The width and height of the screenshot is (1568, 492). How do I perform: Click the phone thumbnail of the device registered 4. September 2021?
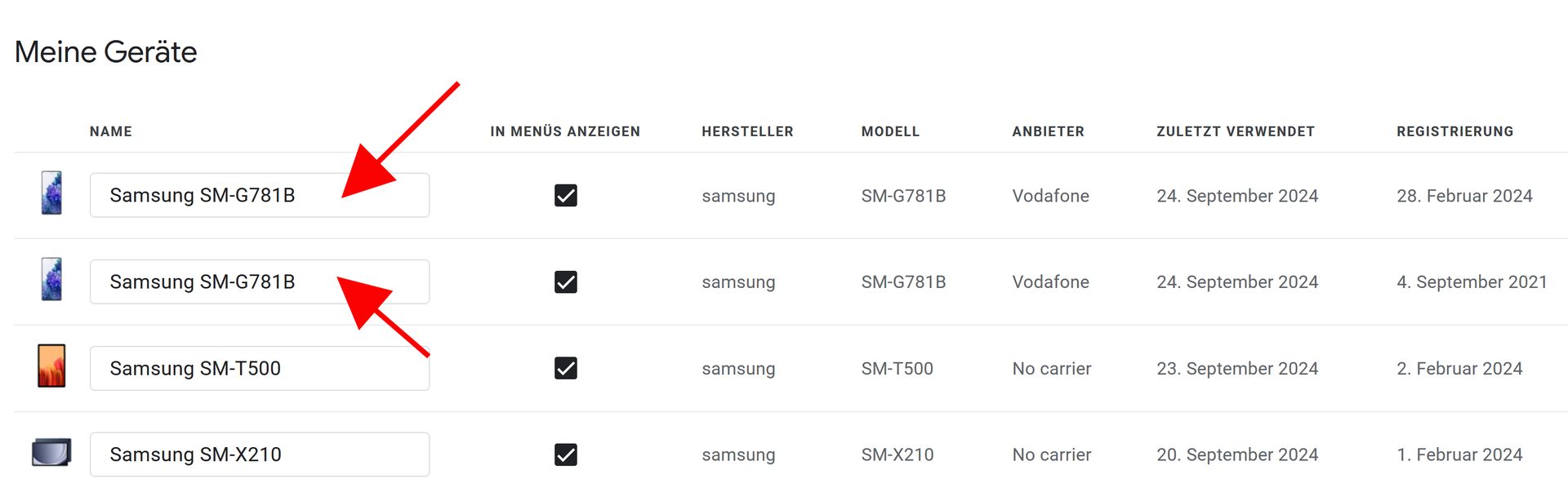click(51, 280)
